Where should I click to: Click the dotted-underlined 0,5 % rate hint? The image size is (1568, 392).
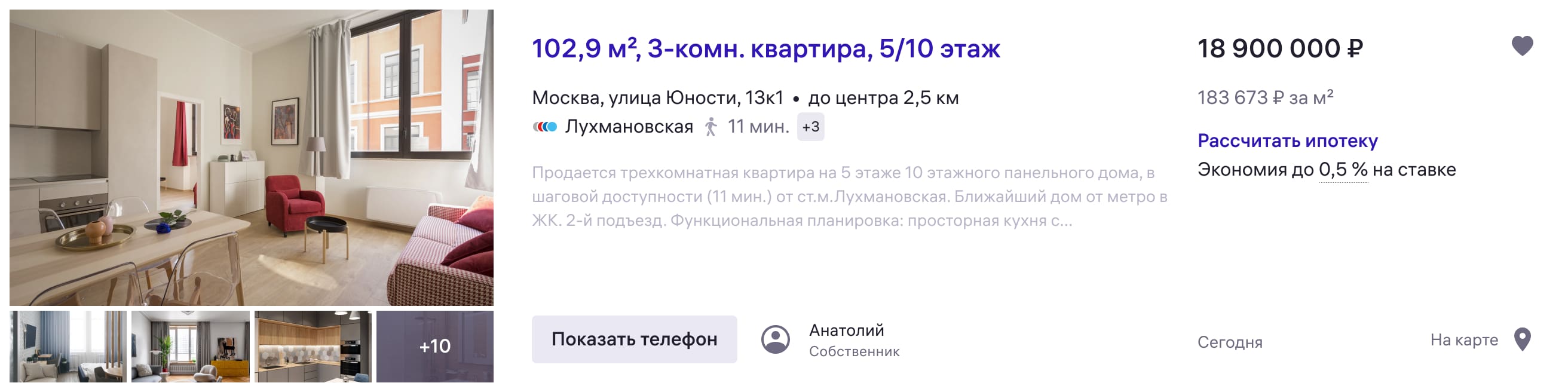tap(1343, 170)
